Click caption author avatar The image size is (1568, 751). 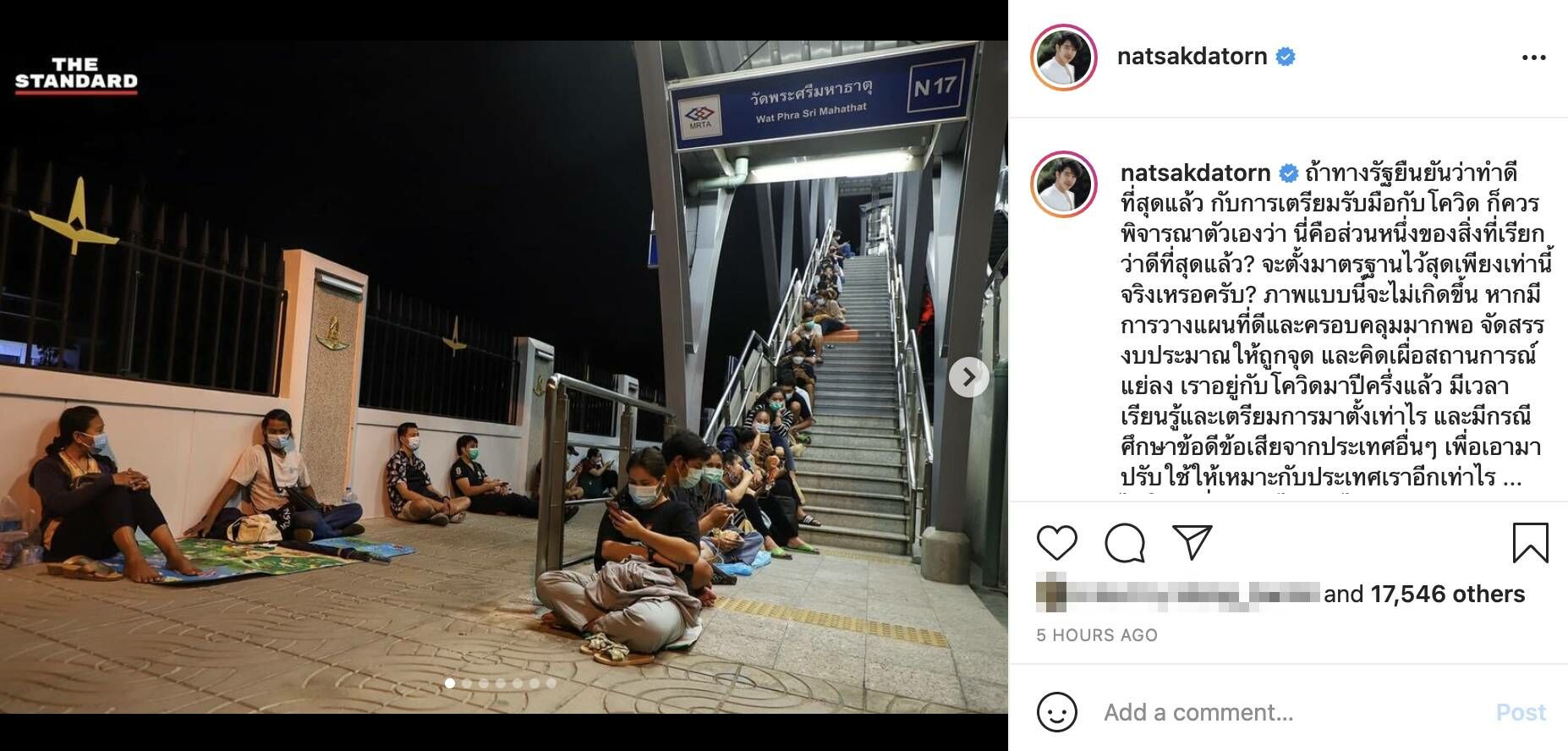coord(1063,184)
